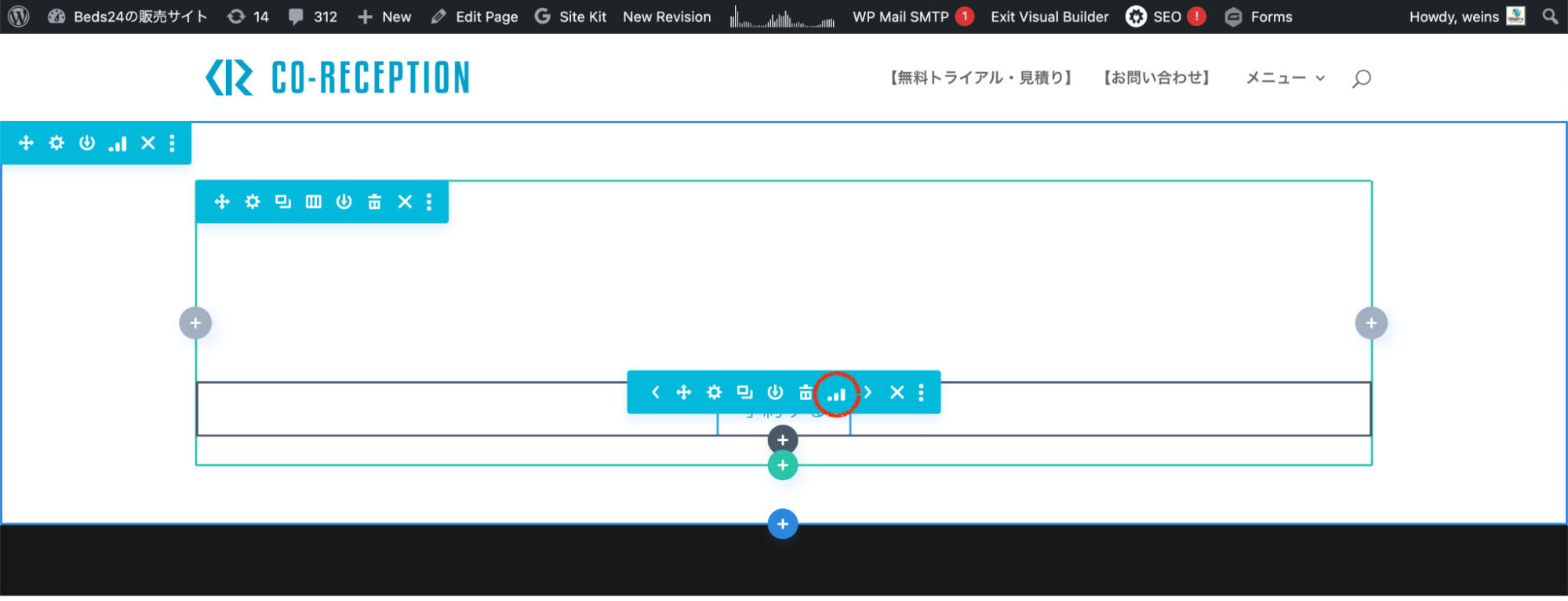Open Edit Page in admin bar

pyautogui.click(x=475, y=16)
